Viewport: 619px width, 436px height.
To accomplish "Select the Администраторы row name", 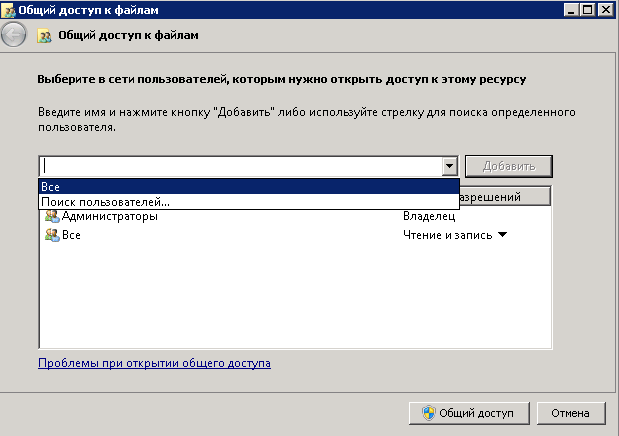I will pyautogui.click(x=110, y=216).
